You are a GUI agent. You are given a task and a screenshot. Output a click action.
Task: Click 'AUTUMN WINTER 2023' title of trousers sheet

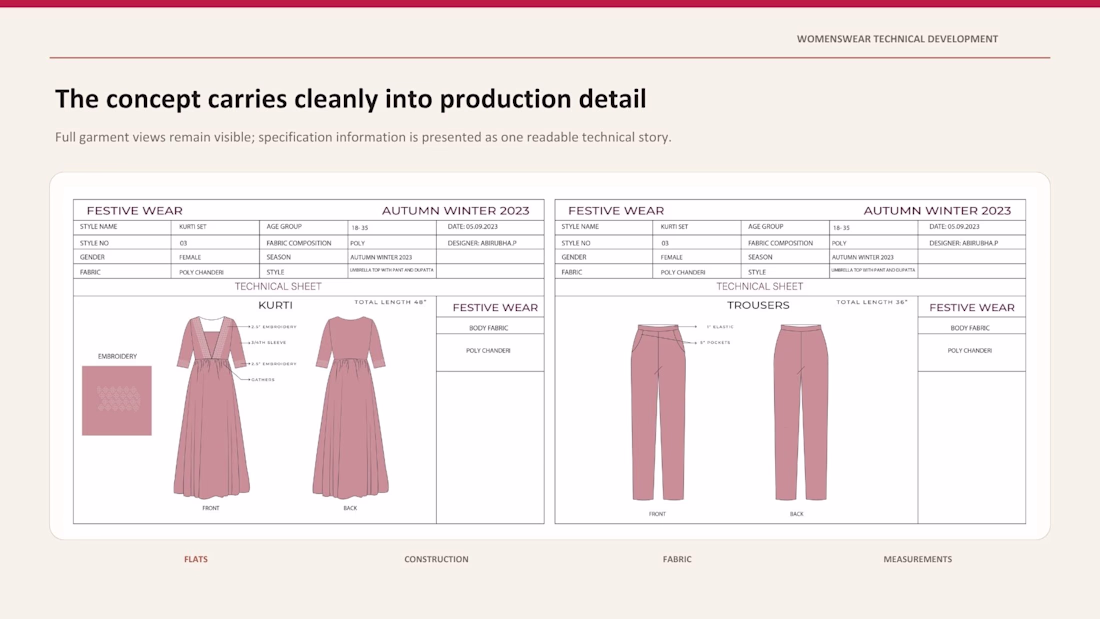(937, 211)
